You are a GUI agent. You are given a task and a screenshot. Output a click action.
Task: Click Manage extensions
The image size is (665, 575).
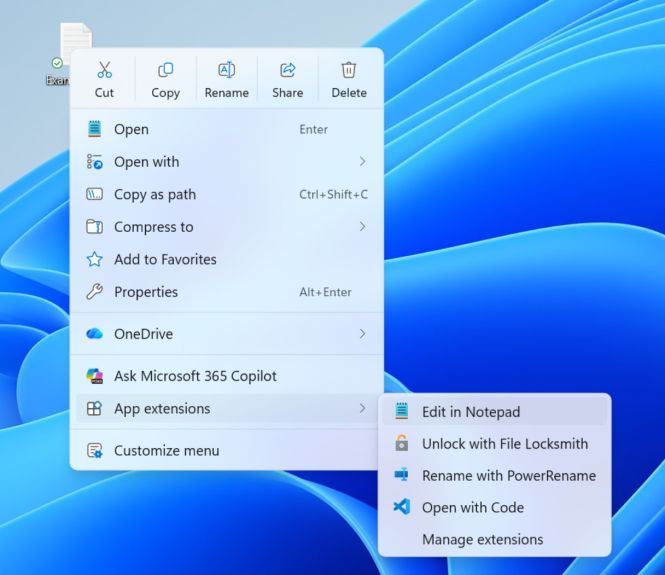click(x=495, y=539)
